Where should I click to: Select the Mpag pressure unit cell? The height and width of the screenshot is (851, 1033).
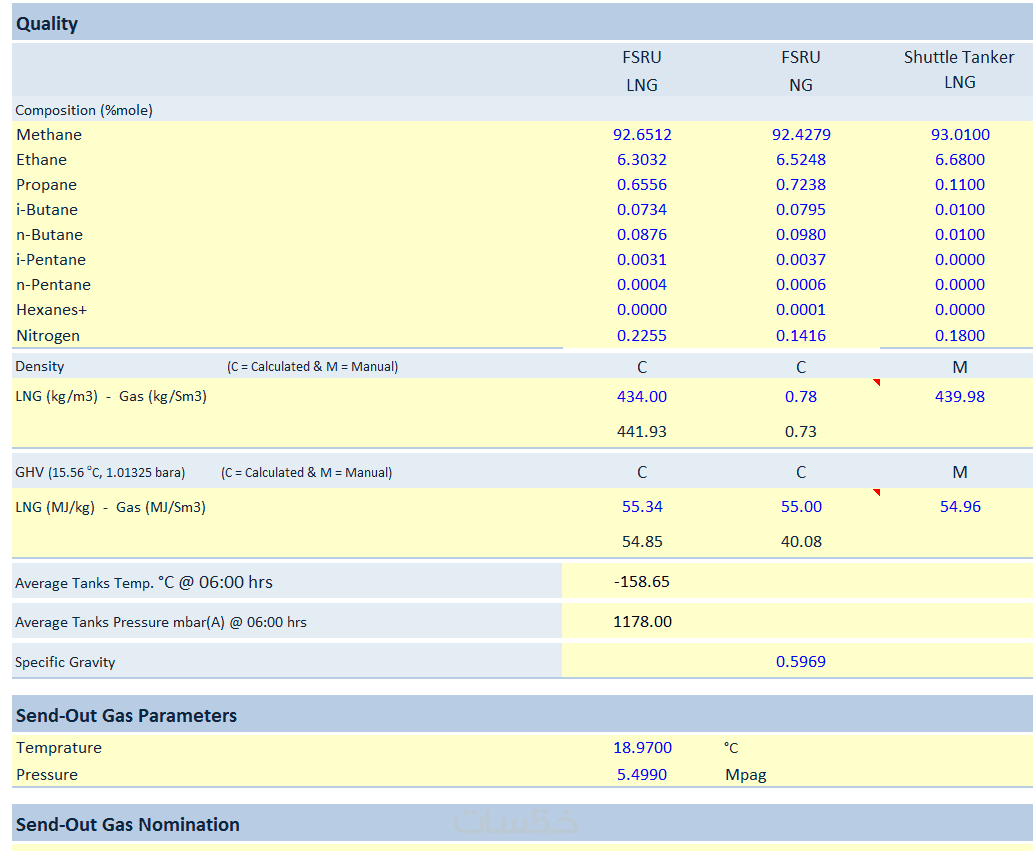[x=746, y=775]
